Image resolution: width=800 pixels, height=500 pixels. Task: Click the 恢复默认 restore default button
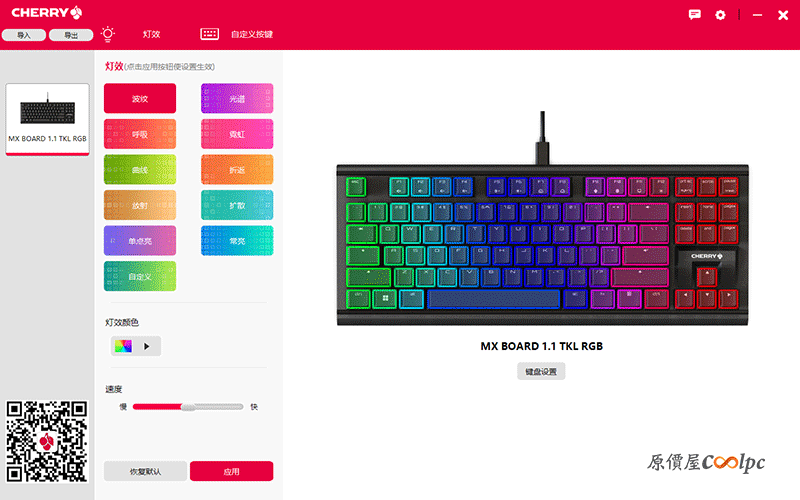pos(145,471)
